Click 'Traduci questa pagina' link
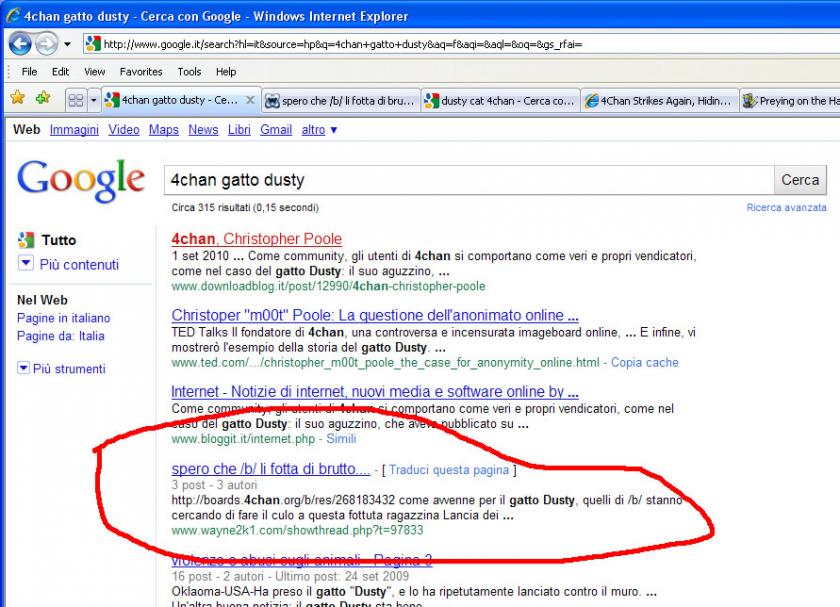This screenshot has width=840, height=607. (x=449, y=470)
